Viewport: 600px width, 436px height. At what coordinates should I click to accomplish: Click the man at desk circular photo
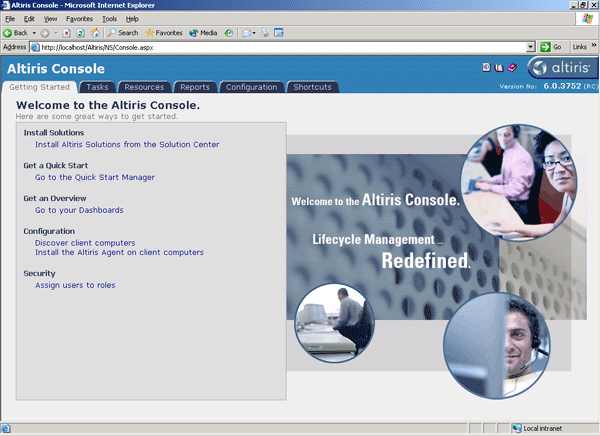[334, 323]
